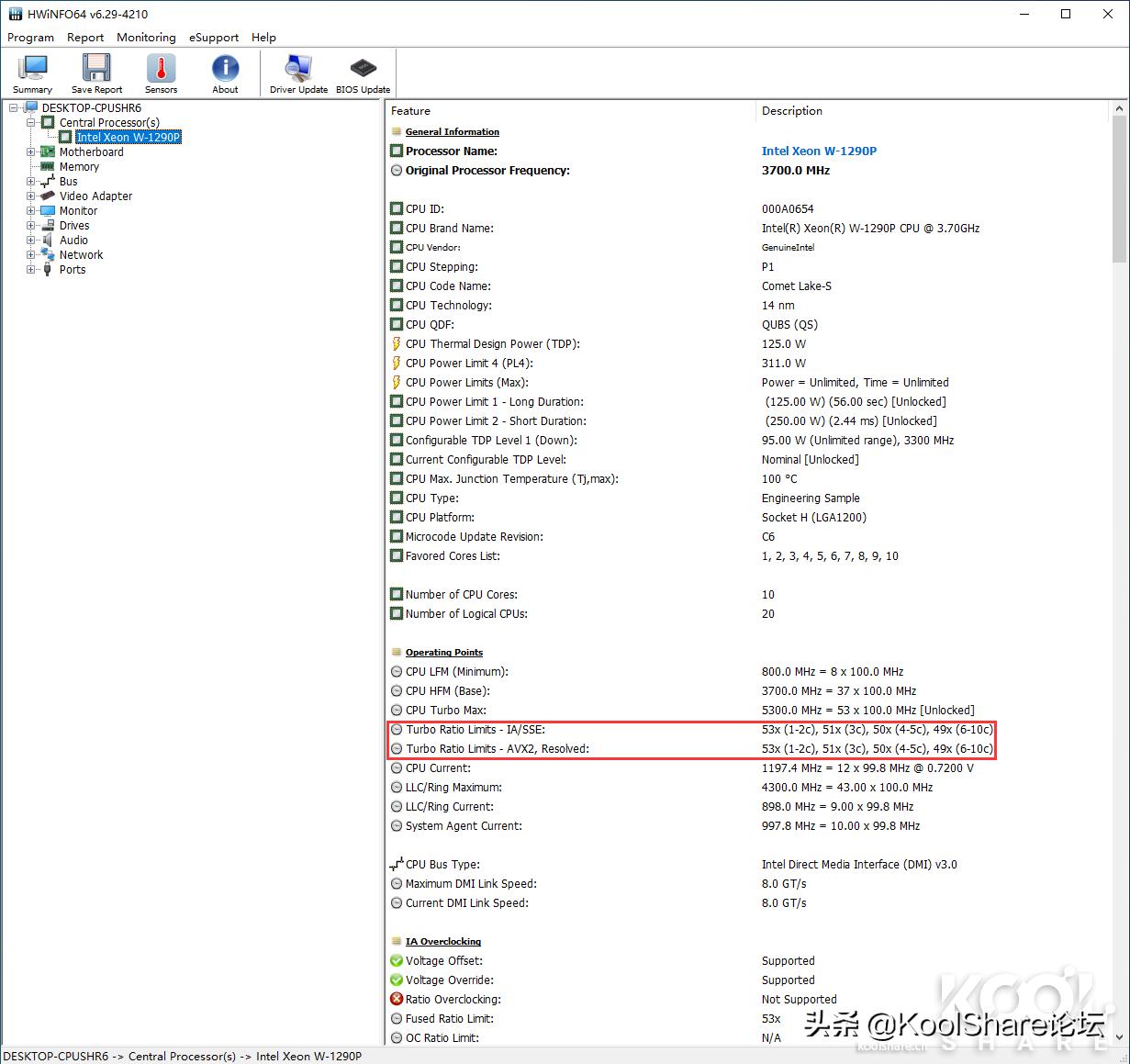Click the General Information section heading

coord(453,132)
